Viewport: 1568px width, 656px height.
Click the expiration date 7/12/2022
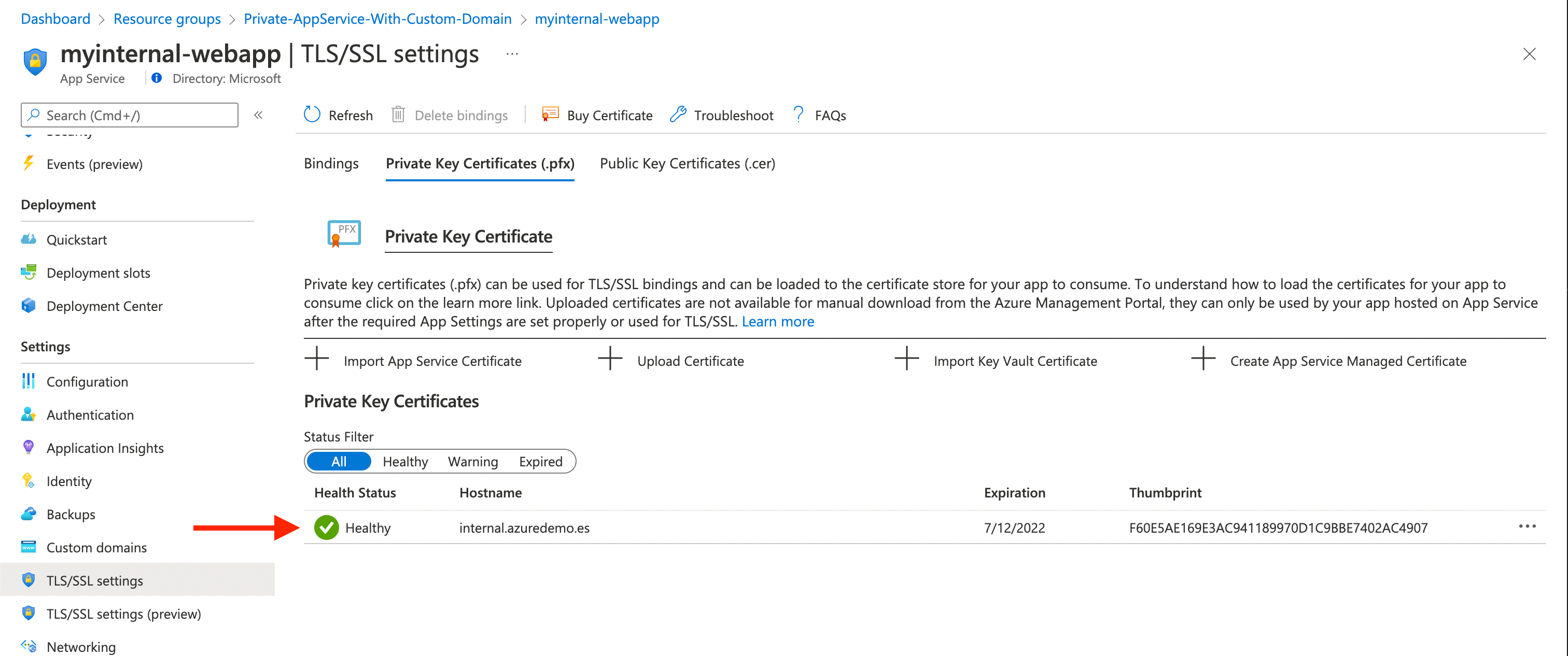point(1014,527)
